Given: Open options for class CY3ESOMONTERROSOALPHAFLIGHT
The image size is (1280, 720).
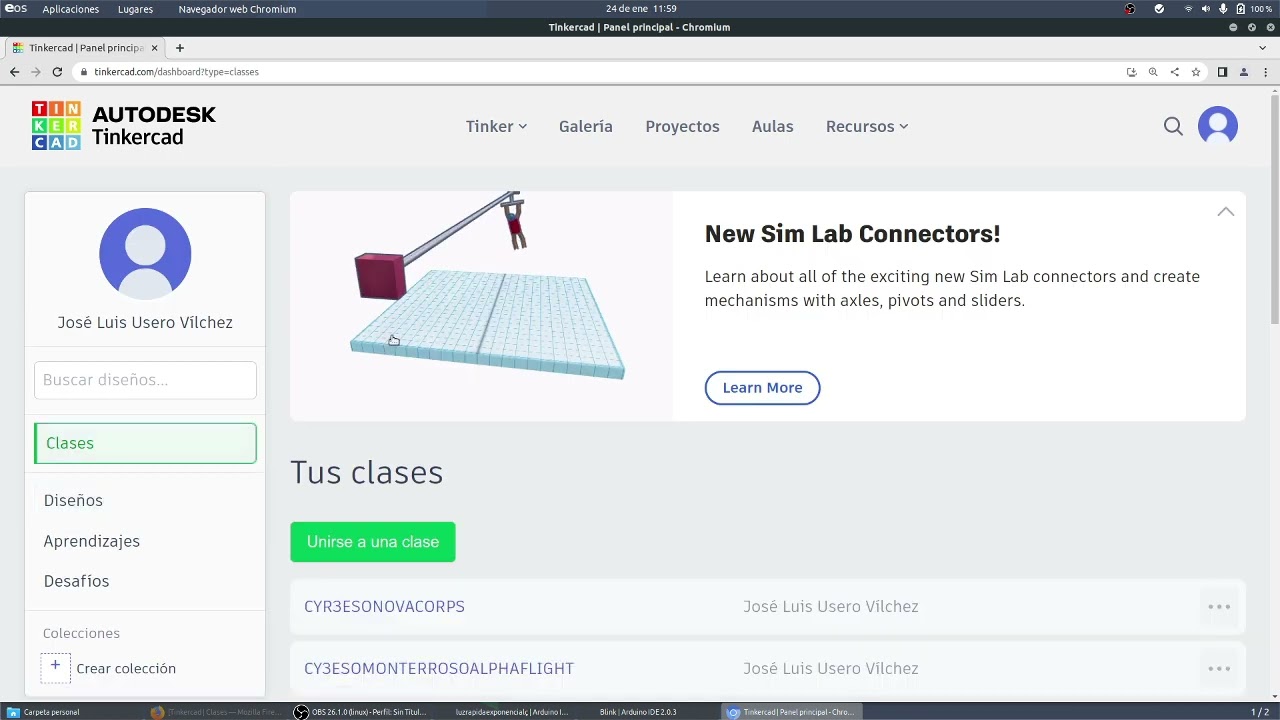Looking at the screenshot, I should click(x=1218, y=669).
